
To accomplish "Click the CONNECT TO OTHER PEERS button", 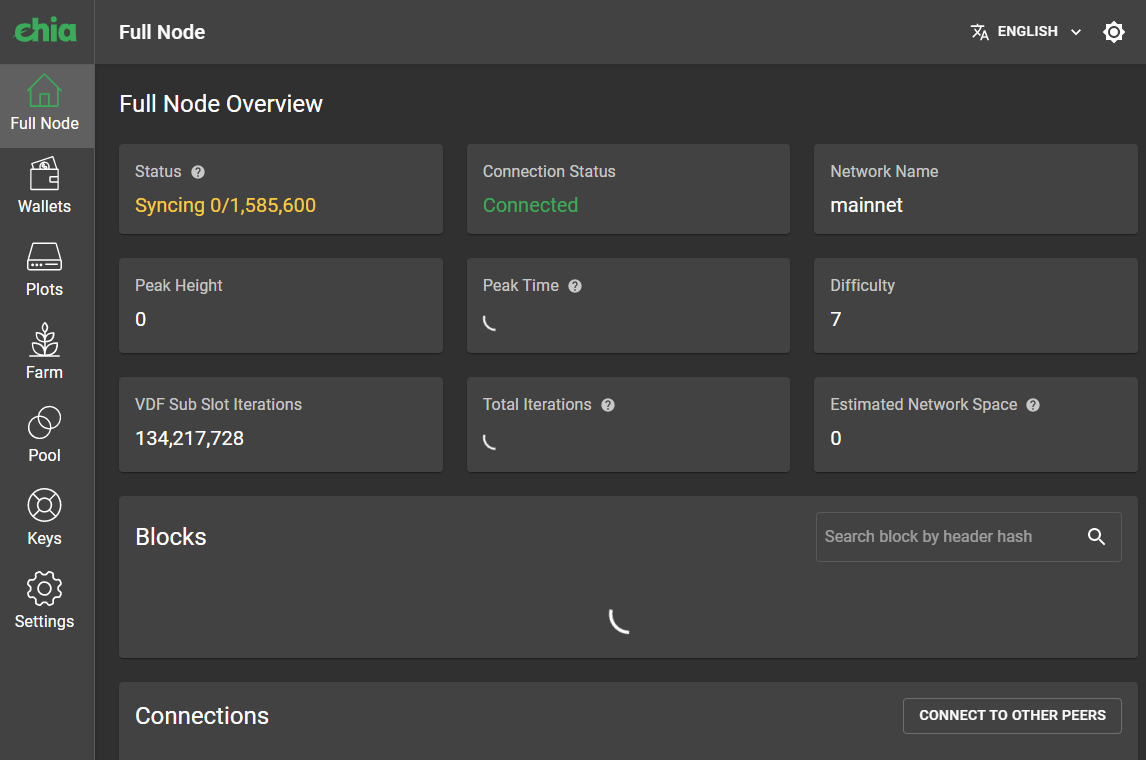I will click(1012, 715).
